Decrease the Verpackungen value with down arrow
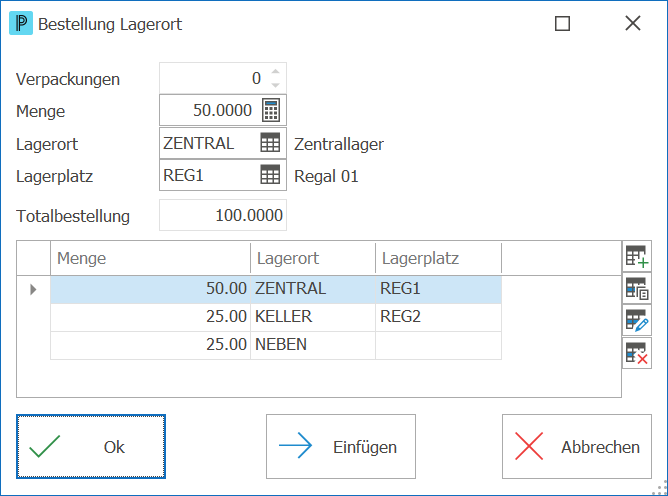The image size is (668, 496). pos(276,85)
